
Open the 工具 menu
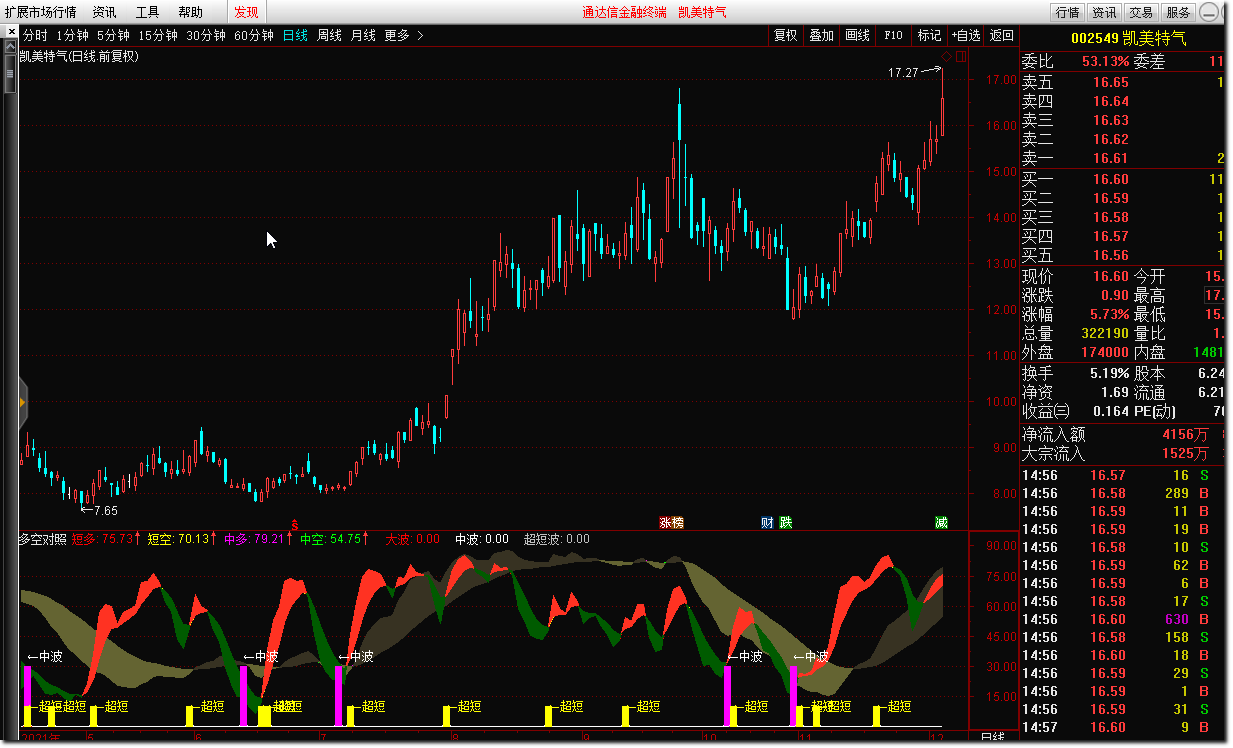tap(147, 12)
